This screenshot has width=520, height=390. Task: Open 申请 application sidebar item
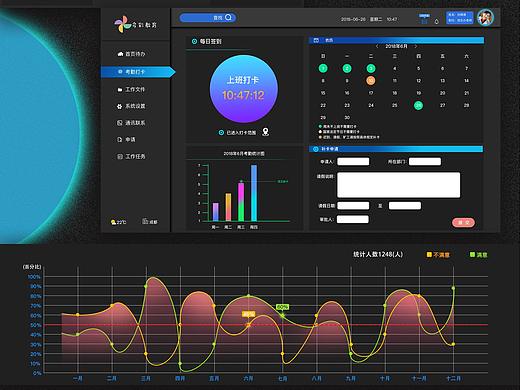[126, 139]
